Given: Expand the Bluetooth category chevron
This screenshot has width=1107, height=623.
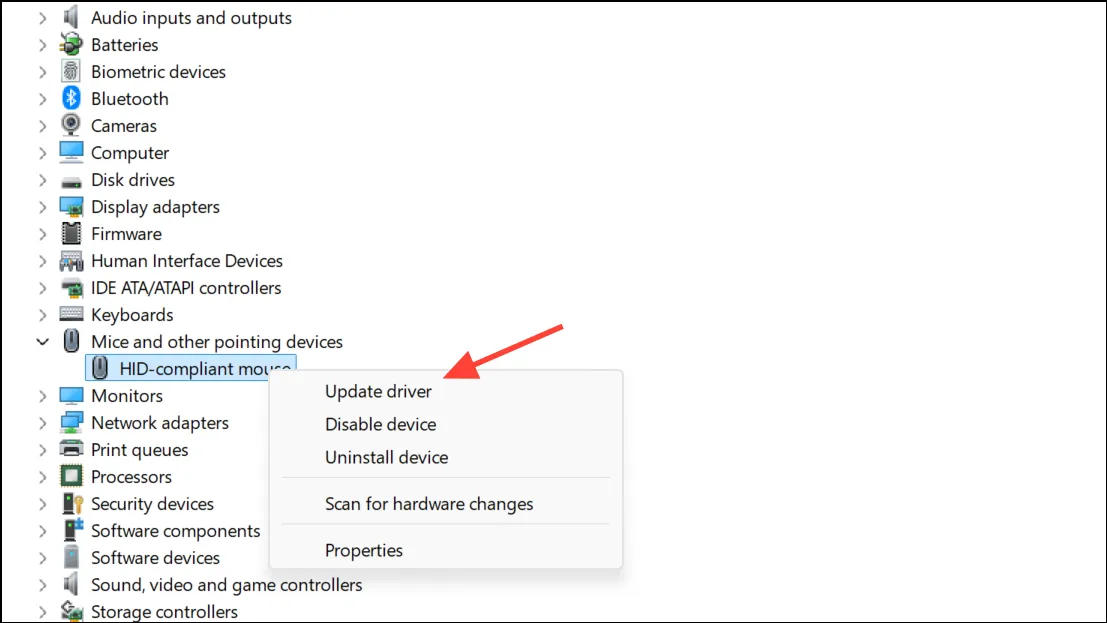Looking at the screenshot, I should [x=42, y=99].
